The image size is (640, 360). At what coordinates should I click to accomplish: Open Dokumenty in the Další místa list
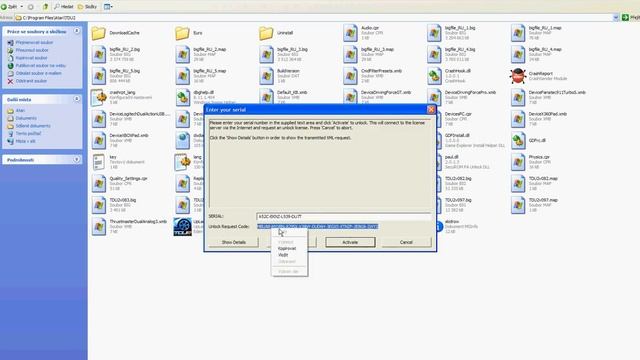tap(26, 118)
